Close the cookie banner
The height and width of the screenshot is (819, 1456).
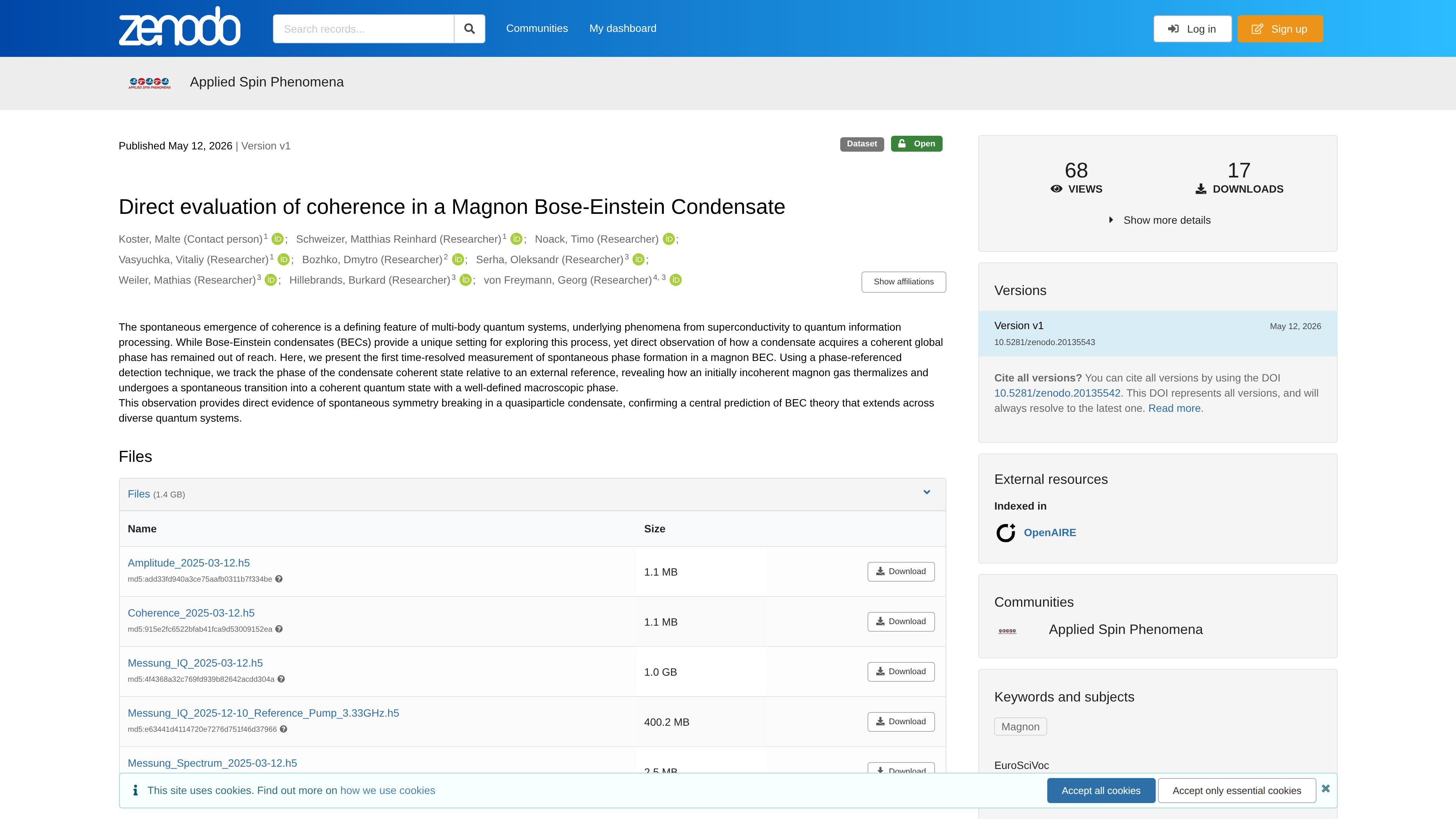tap(1326, 789)
